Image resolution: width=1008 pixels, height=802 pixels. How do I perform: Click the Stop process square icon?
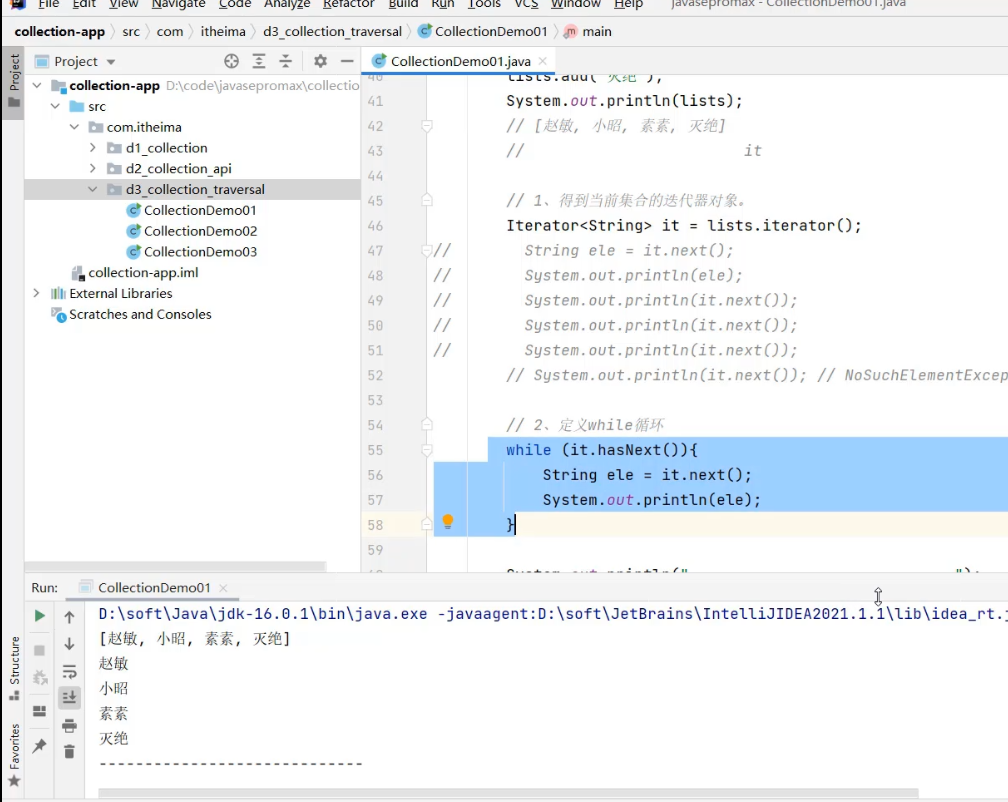[x=39, y=650]
